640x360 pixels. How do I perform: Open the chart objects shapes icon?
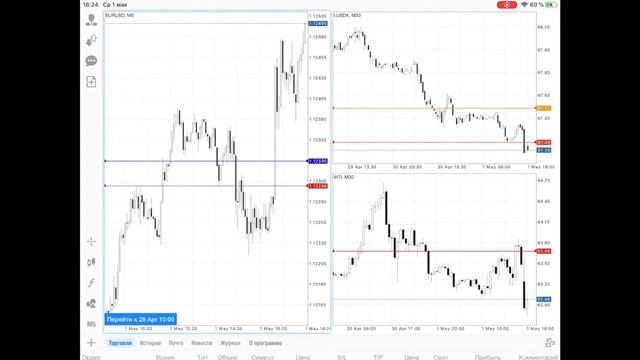(91, 303)
